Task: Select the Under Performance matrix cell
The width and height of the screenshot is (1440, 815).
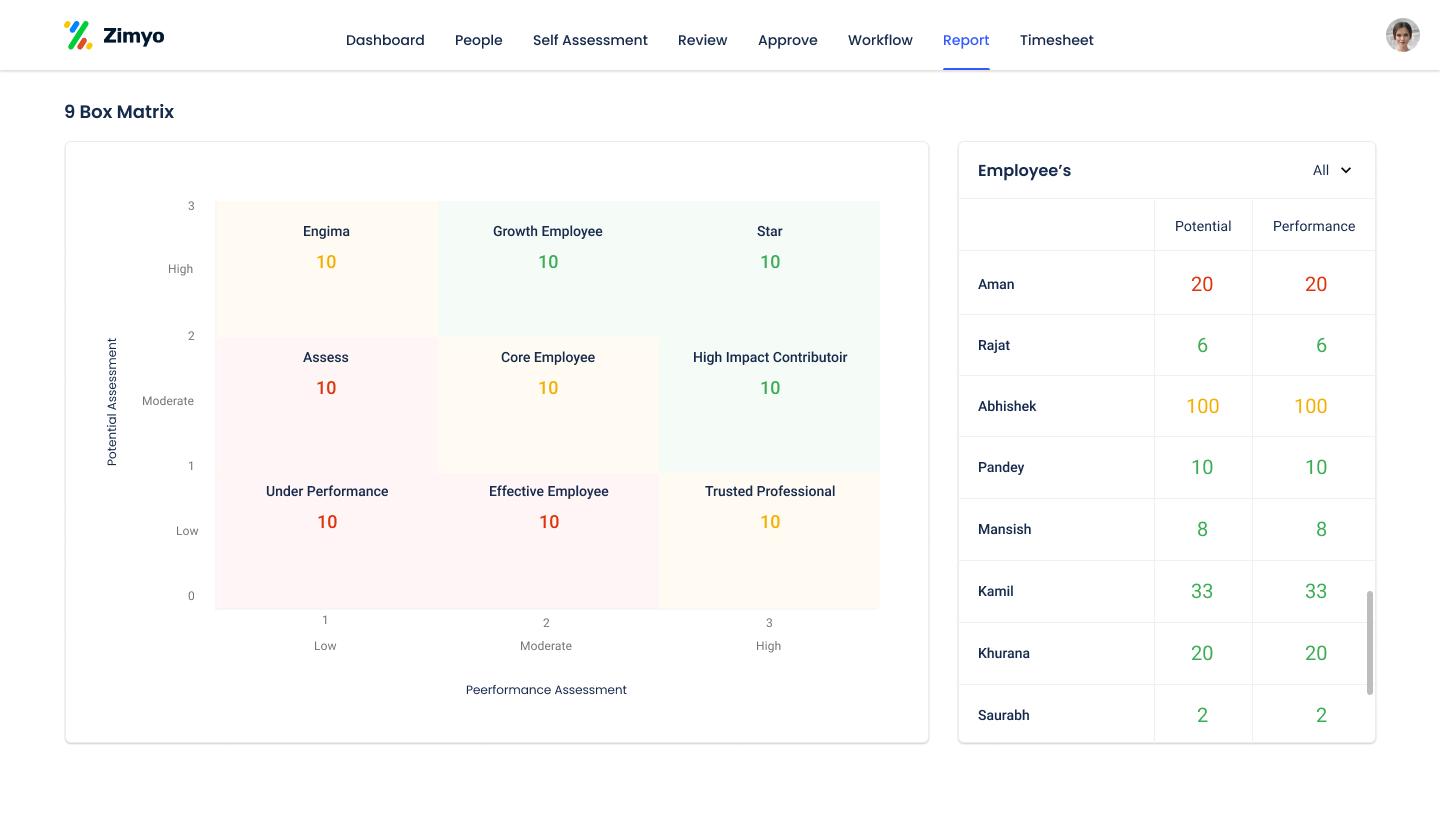Action: tap(326, 540)
